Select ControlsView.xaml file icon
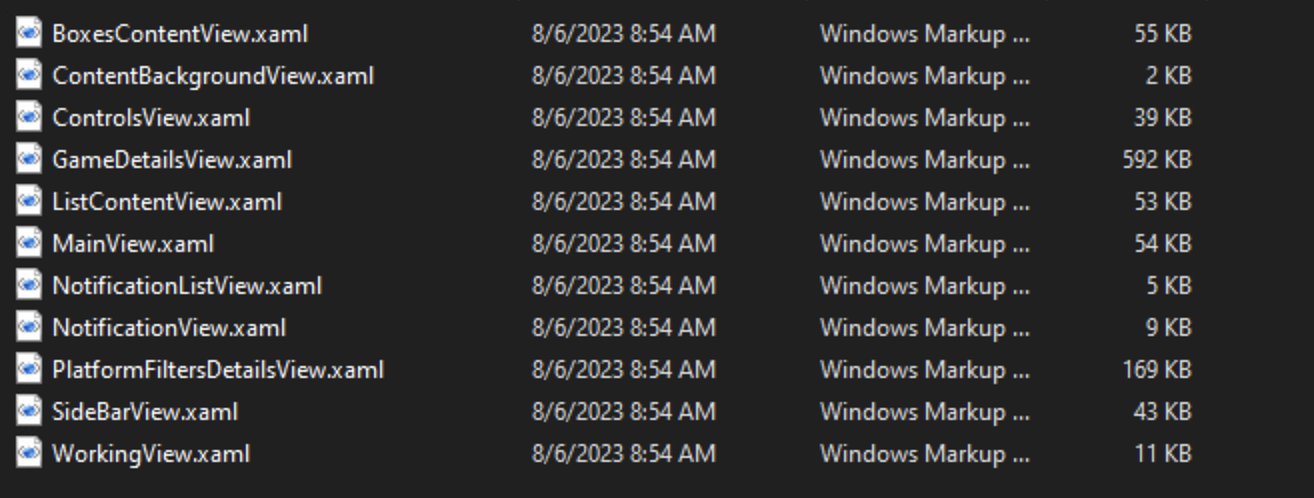 pyautogui.click(x=29, y=117)
